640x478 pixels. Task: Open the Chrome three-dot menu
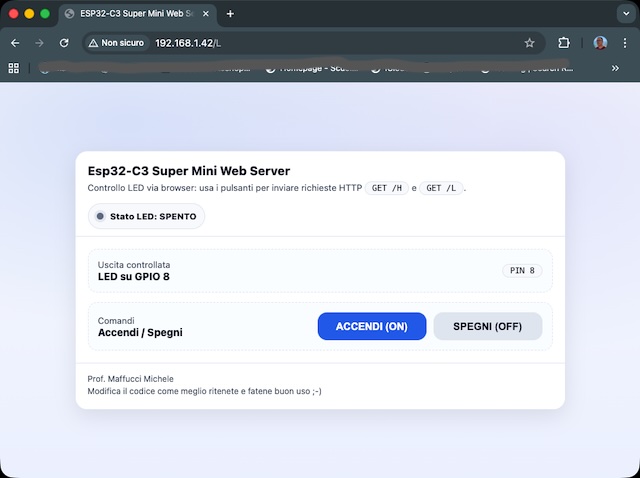[x=624, y=43]
